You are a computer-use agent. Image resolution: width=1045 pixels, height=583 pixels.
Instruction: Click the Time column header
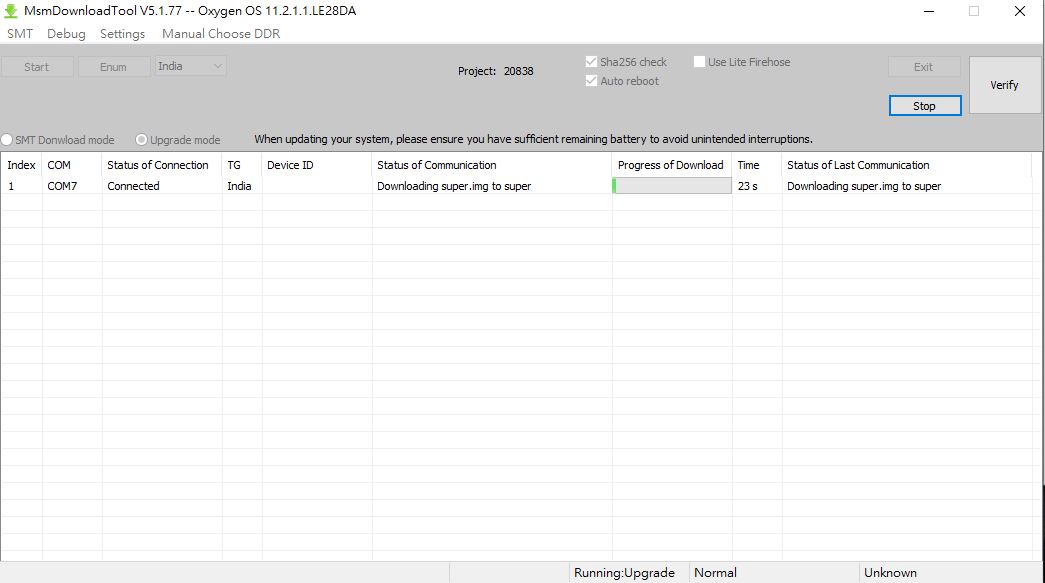click(x=756, y=165)
